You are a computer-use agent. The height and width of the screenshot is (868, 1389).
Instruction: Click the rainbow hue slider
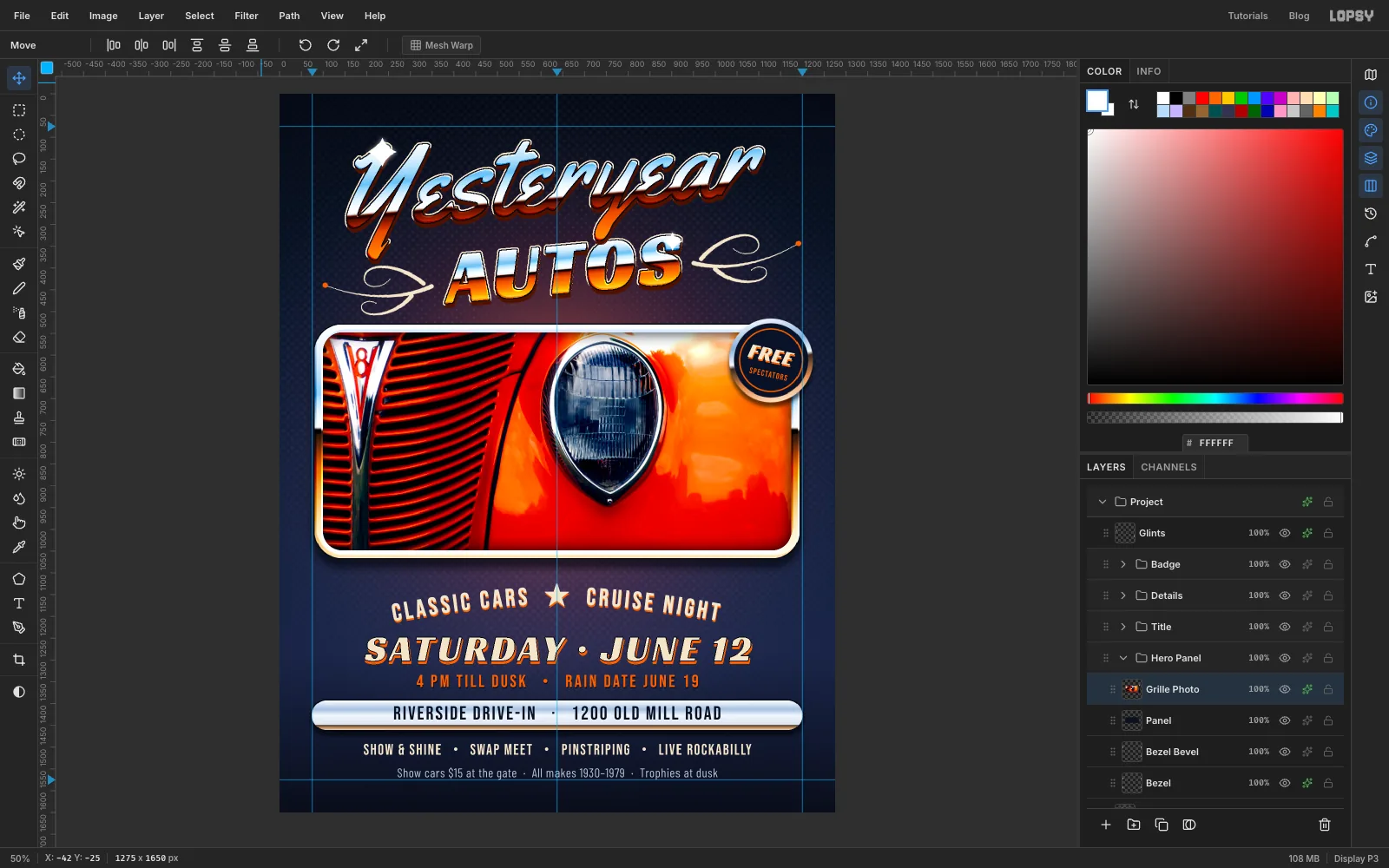point(1215,398)
